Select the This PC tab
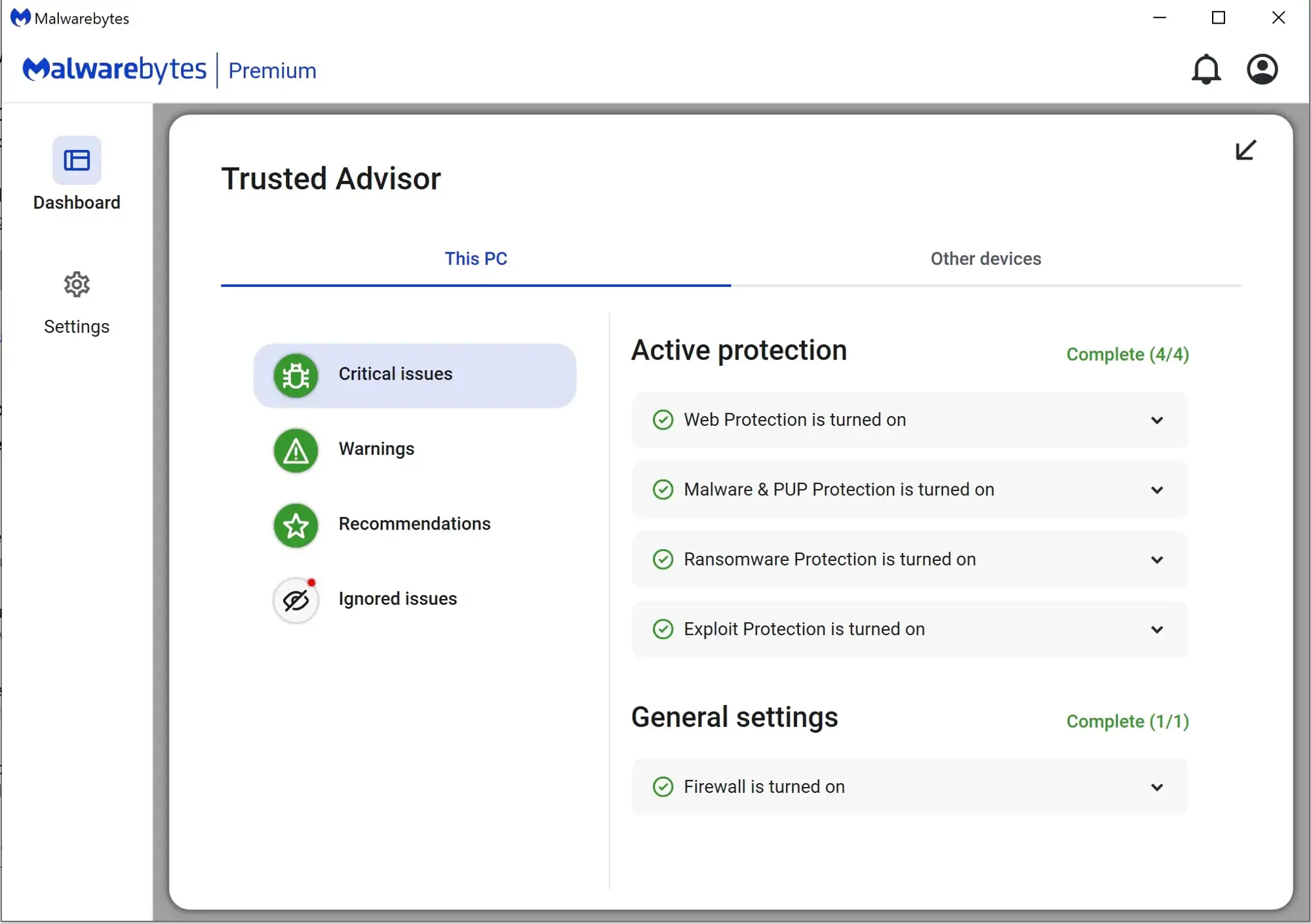This screenshot has width=1311, height=924. click(477, 259)
